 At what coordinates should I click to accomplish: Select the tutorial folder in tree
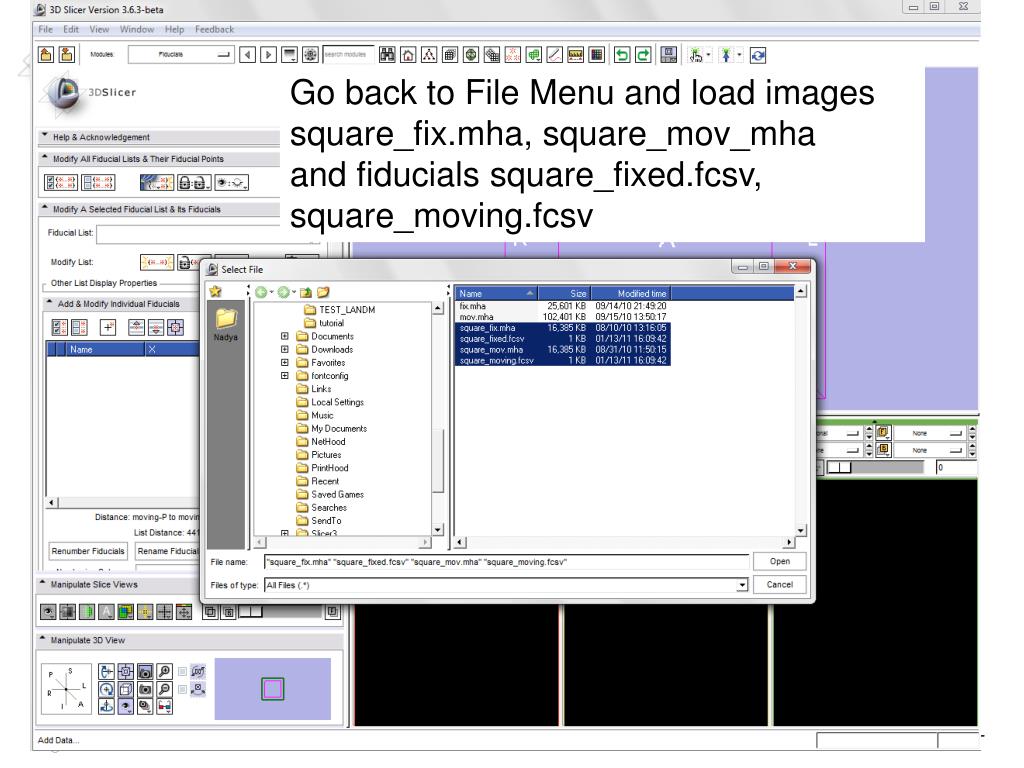[x=331, y=323]
